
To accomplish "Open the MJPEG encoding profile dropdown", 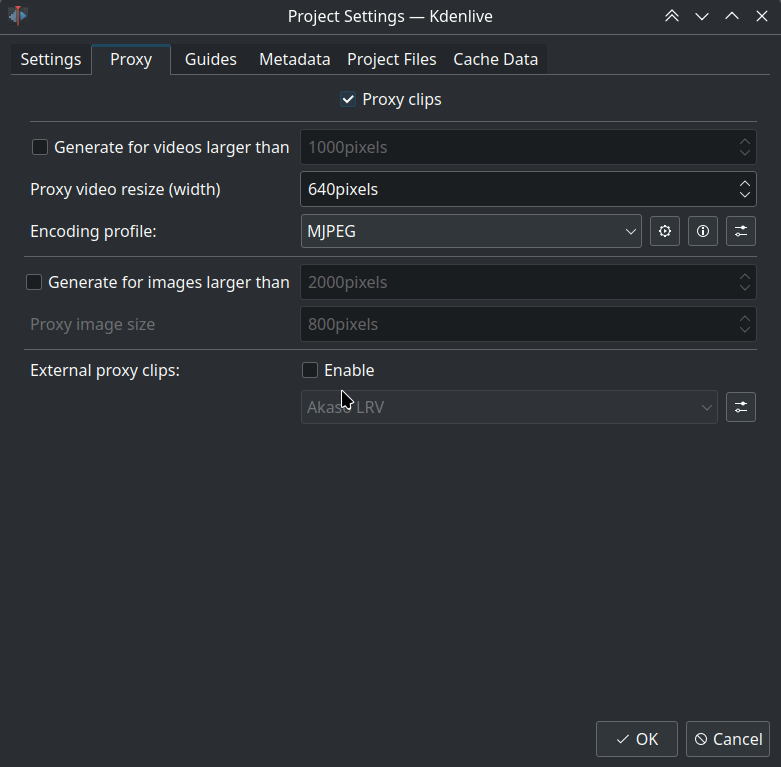I will click(471, 231).
